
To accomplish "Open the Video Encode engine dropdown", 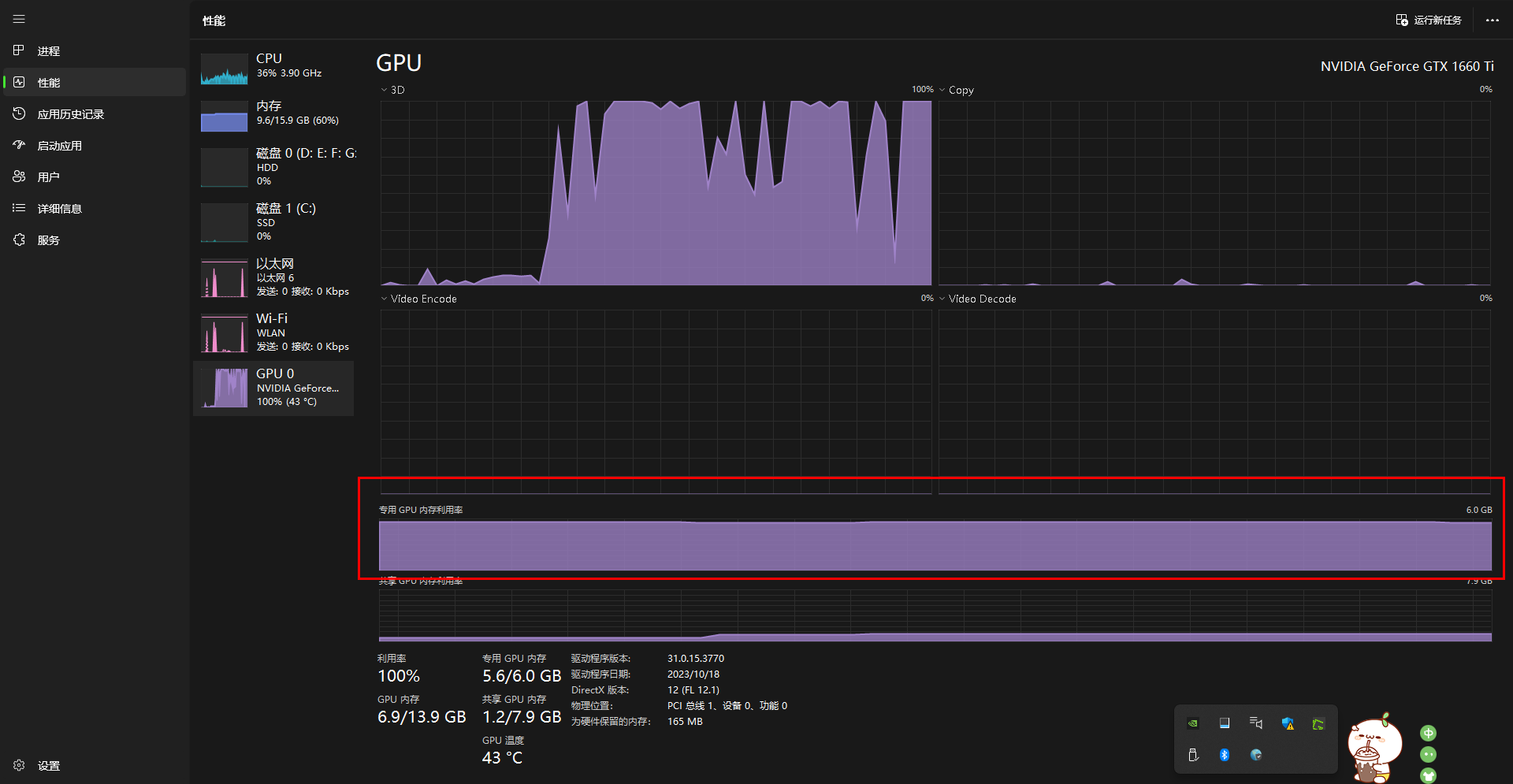I will click(385, 299).
